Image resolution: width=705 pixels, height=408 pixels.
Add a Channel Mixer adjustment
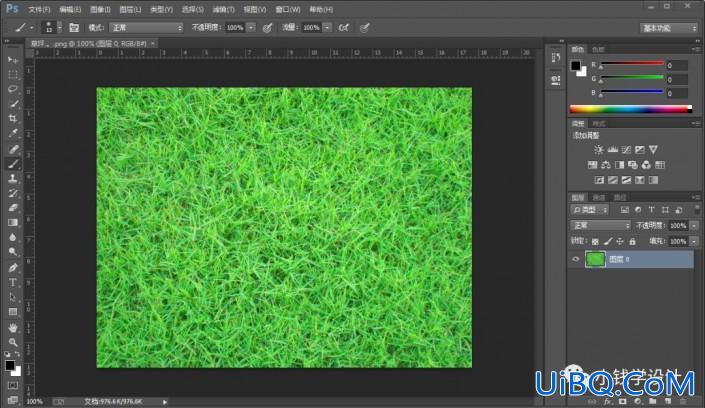click(646, 165)
